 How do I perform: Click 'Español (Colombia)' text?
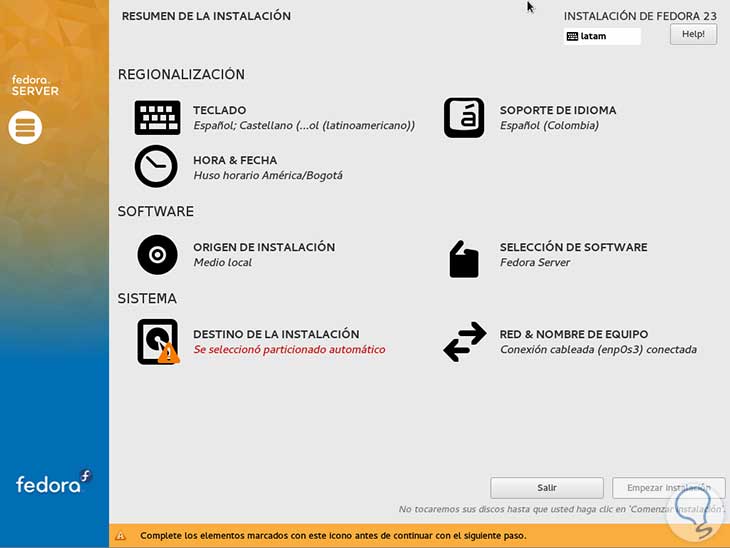coord(549,126)
